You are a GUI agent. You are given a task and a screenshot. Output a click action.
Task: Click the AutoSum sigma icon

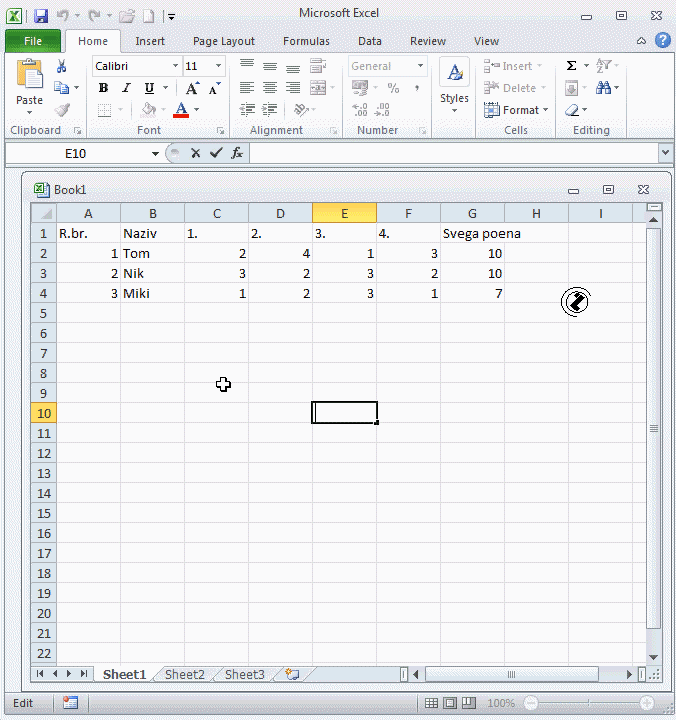click(x=571, y=66)
